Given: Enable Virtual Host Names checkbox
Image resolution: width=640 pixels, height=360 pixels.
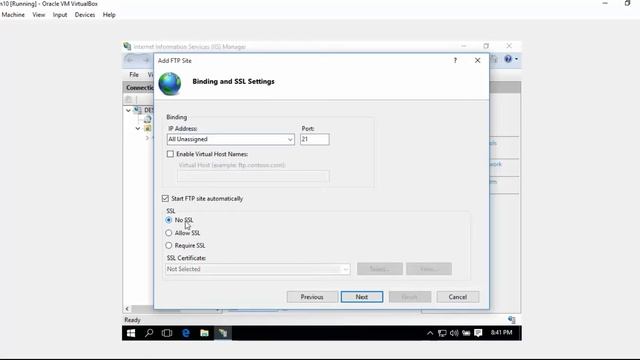Looking at the screenshot, I should pos(170,154).
